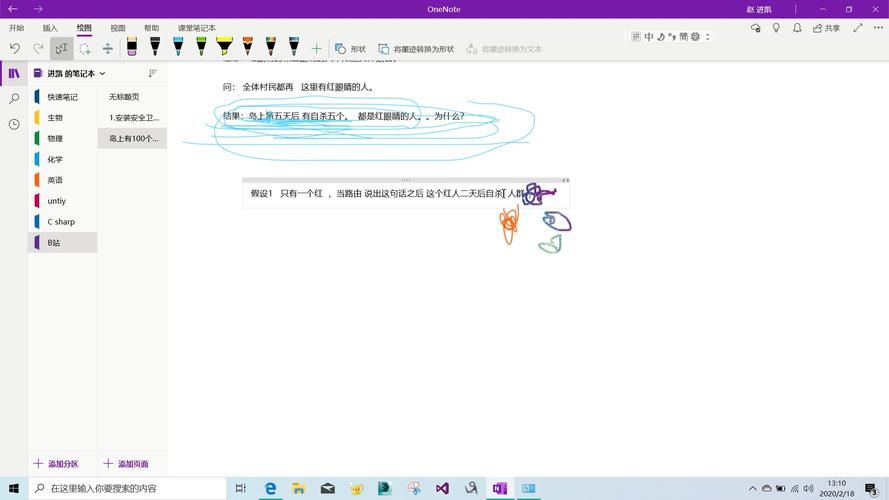Screen dimensions: 889x500
Task: Choose the green pen
Action: click(201, 46)
